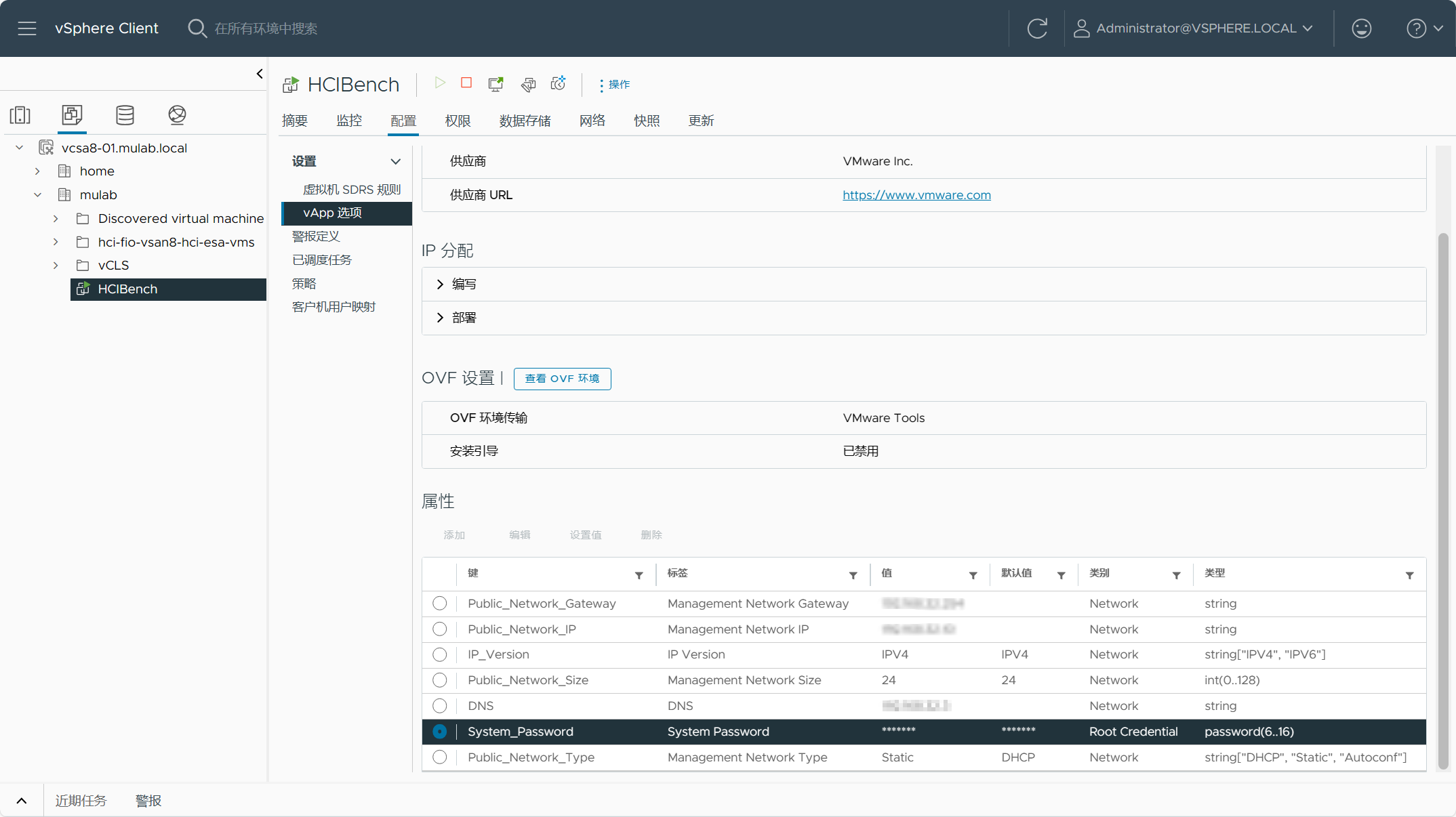Image resolution: width=1456 pixels, height=817 pixels.
Task: Expand the 编写 IP allocation section
Action: (440, 285)
